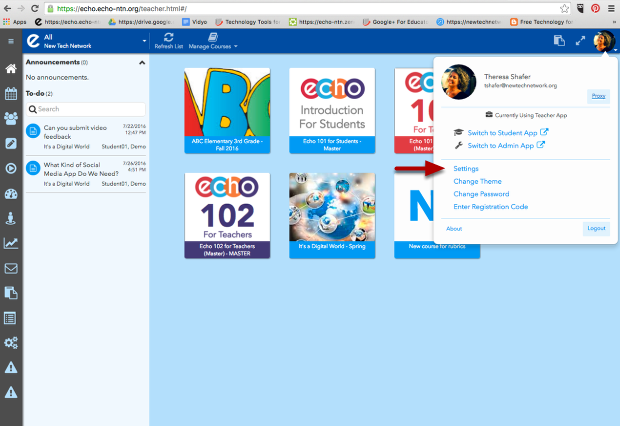The height and width of the screenshot is (426, 620).
Task: Open the Calendar sidebar icon
Action: pyautogui.click(x=11, y=94)
